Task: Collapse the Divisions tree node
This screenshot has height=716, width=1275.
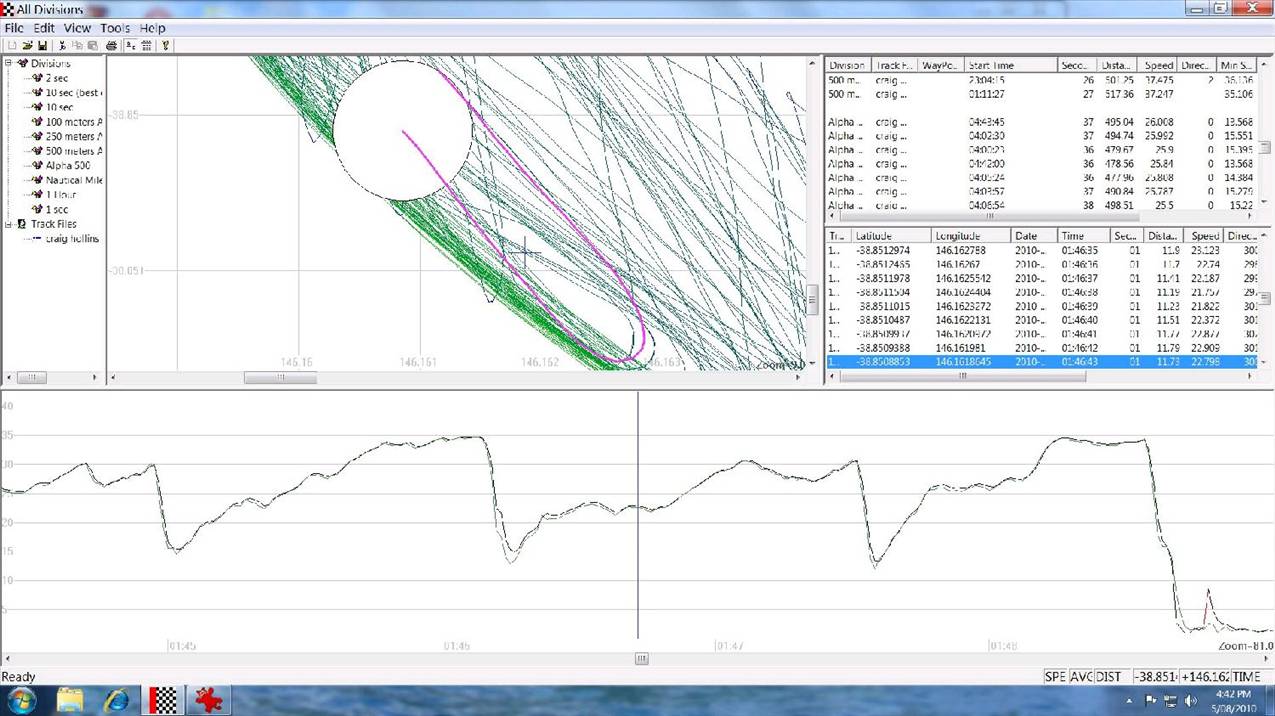Action: pos(9,64)
